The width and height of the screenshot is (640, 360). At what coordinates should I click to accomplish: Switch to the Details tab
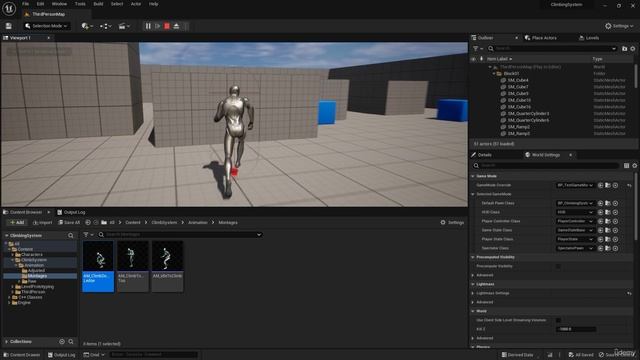(482, 155)
